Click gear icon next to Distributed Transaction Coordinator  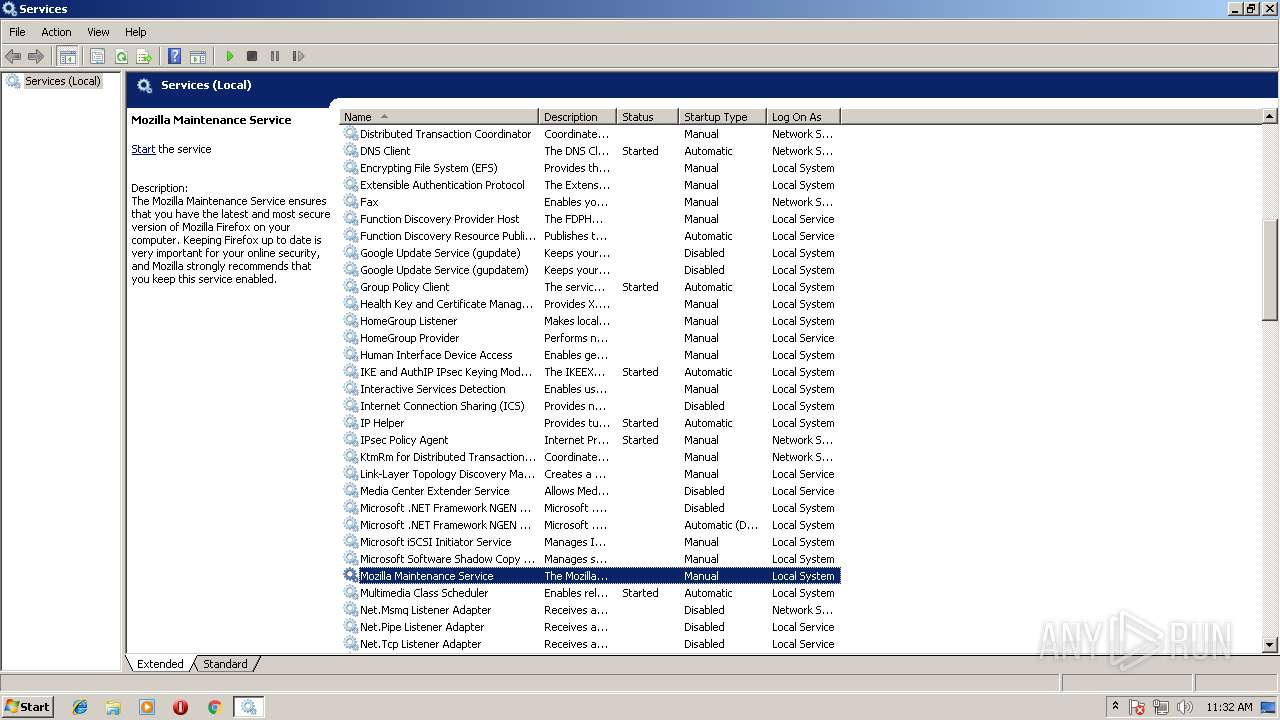(x=351, y=134)
